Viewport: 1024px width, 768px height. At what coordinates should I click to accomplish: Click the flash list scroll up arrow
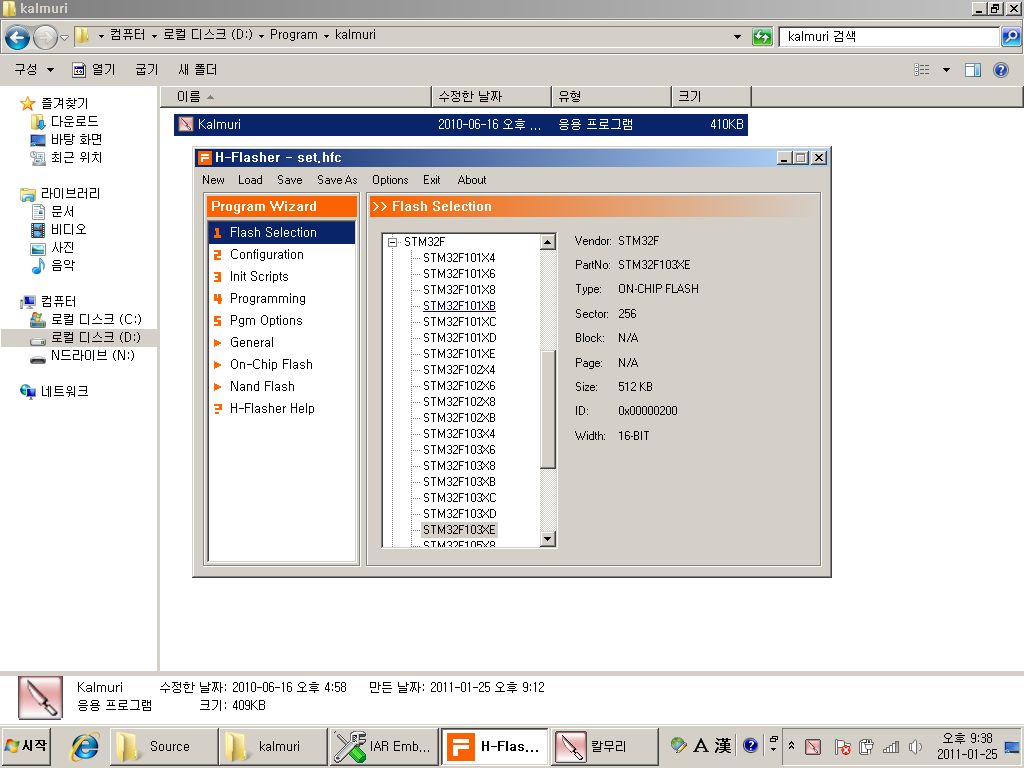pos(548,242)
